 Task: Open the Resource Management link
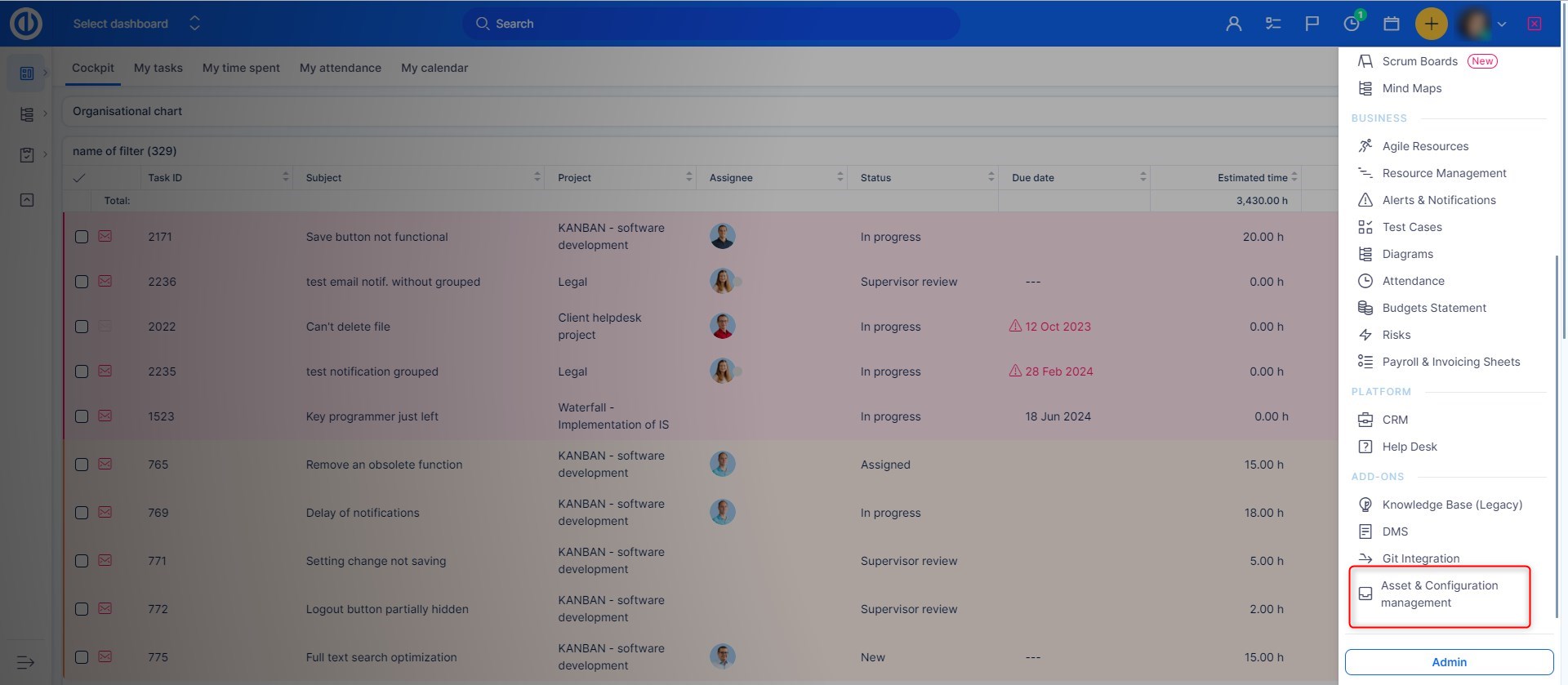point(1444,173)
